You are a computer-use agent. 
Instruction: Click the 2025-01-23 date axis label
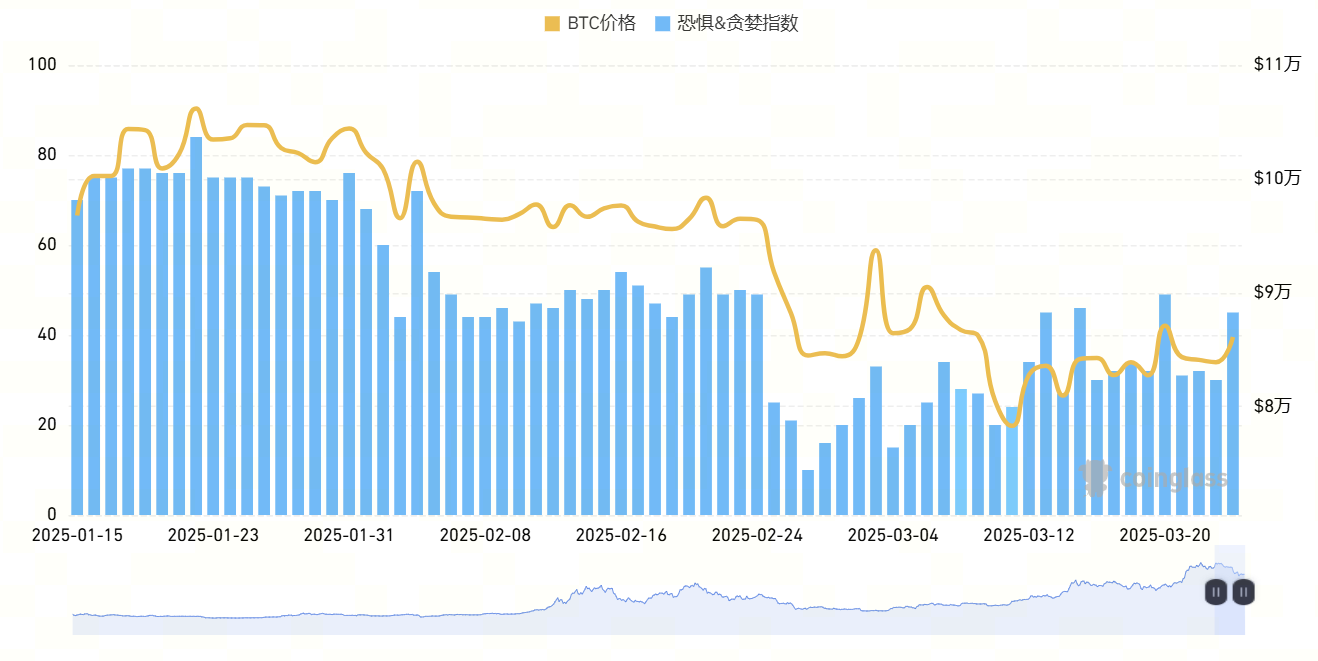[213, 535]
